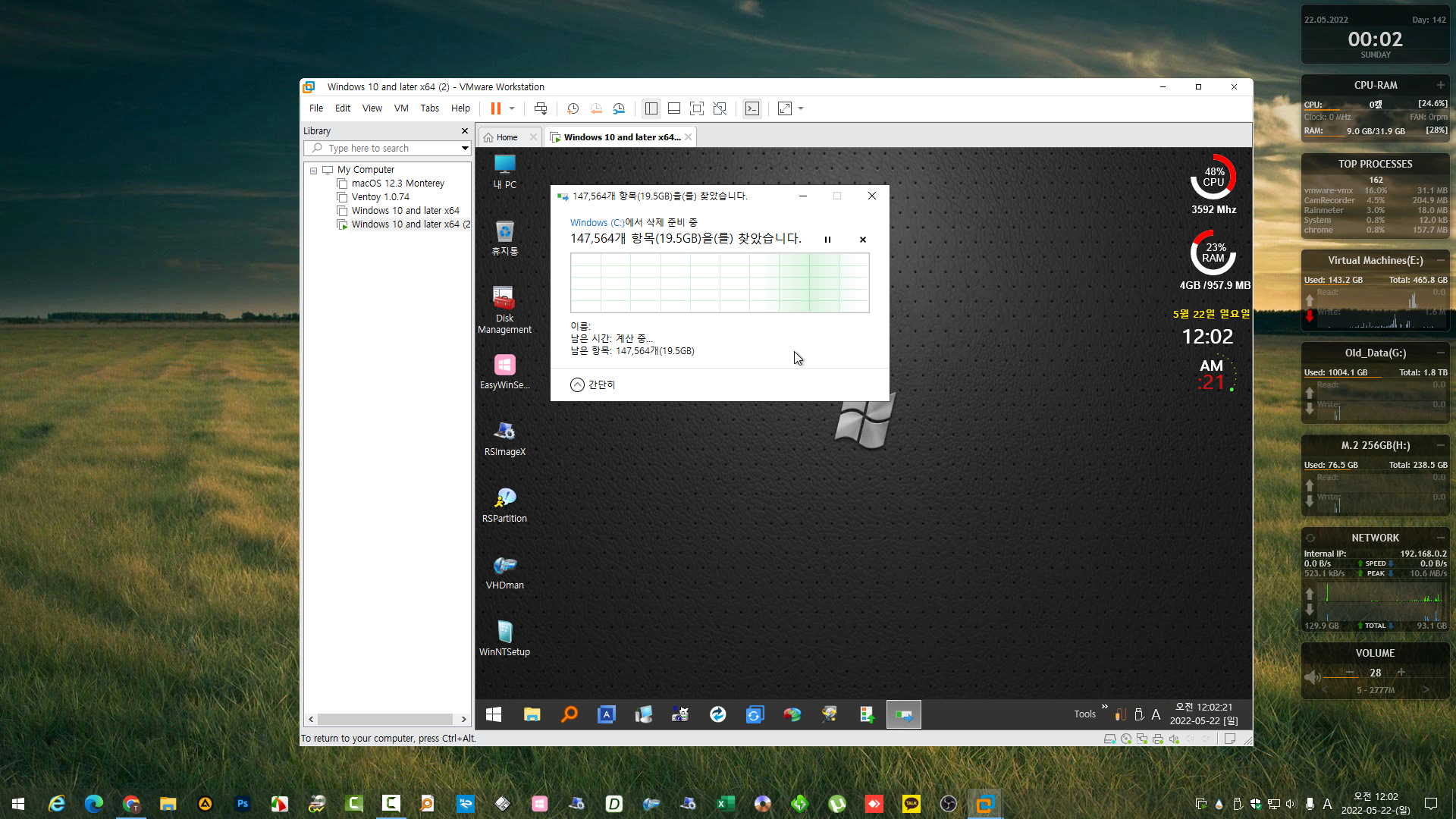Click the orange search icon in guest taskbar
The height and width of the screenshot is (819, 1456).
pos(569,714)
